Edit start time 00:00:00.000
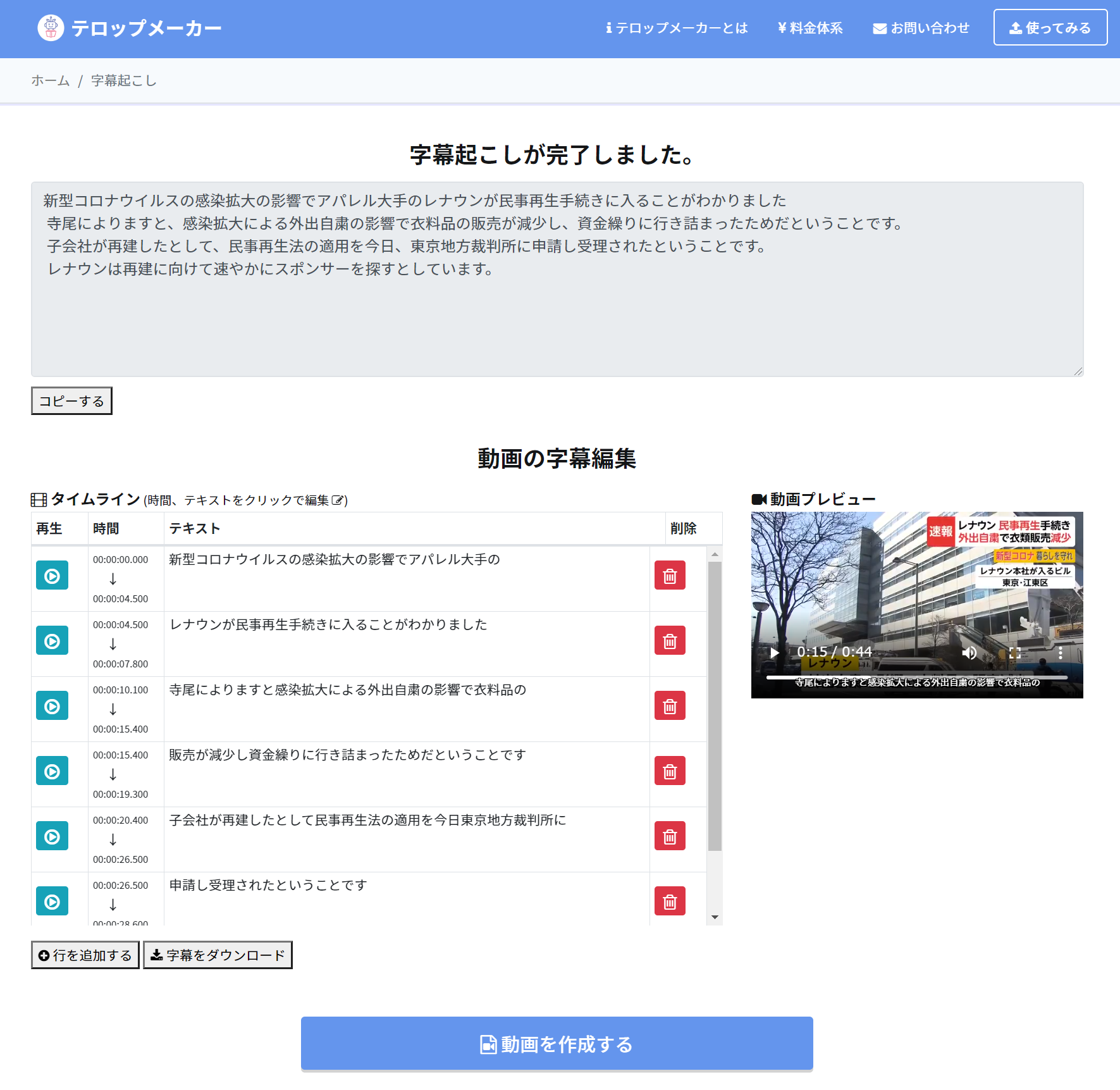This screenshot has height=1090, width=1120. click(121, 560)
